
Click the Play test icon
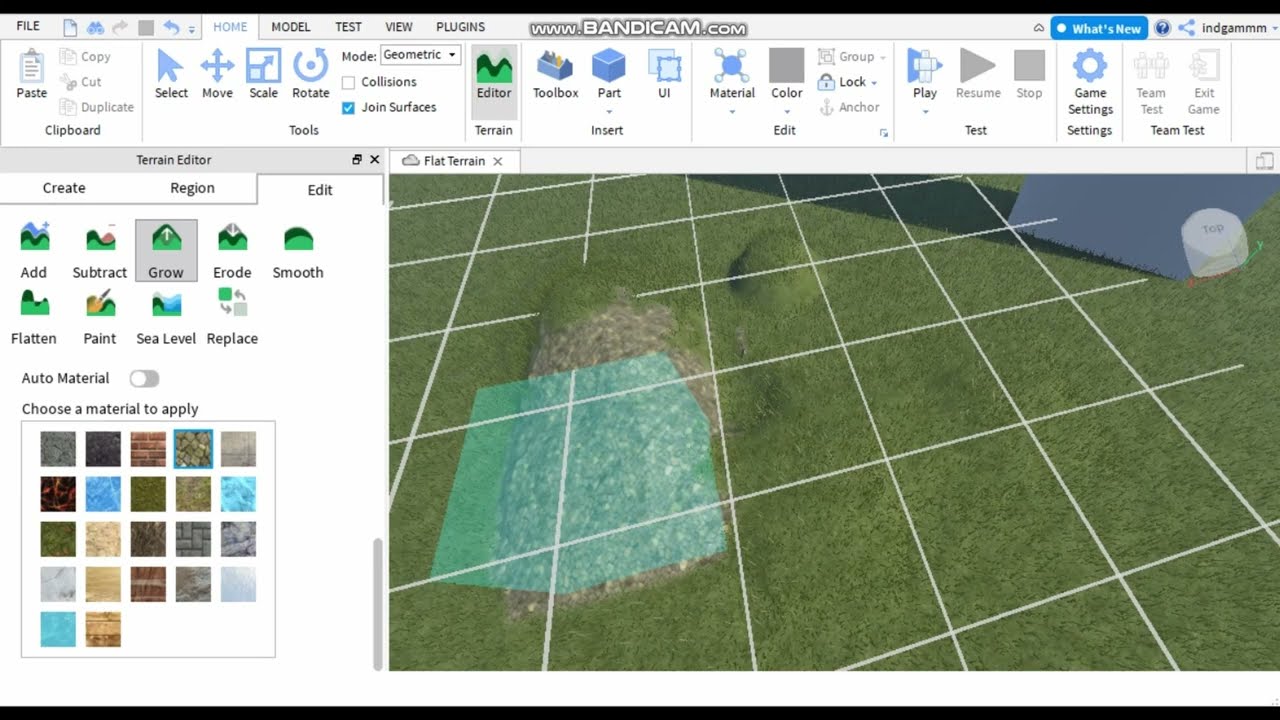click(x=924, y=66)
